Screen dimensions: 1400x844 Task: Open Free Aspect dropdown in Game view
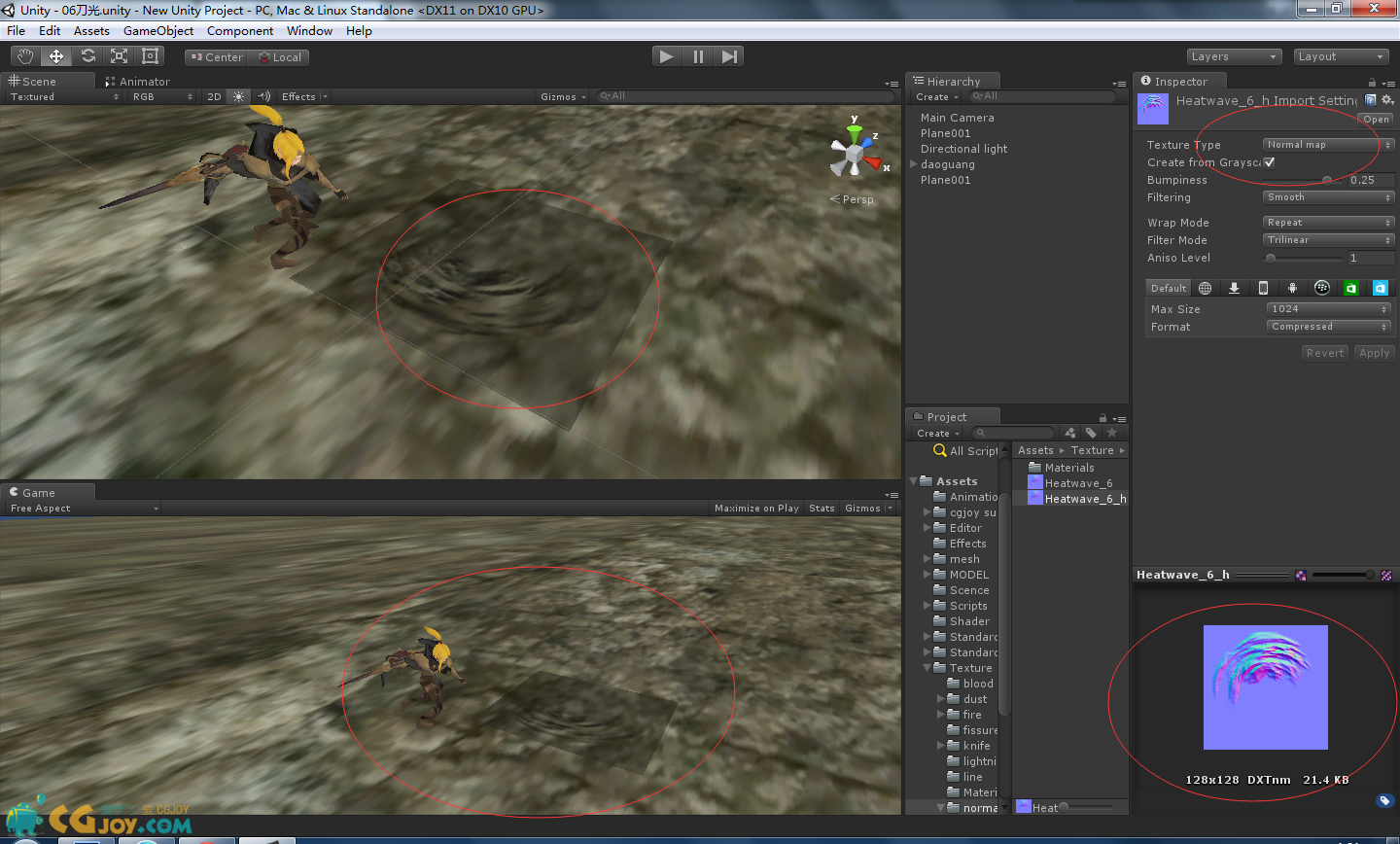(x=83, y=508)
